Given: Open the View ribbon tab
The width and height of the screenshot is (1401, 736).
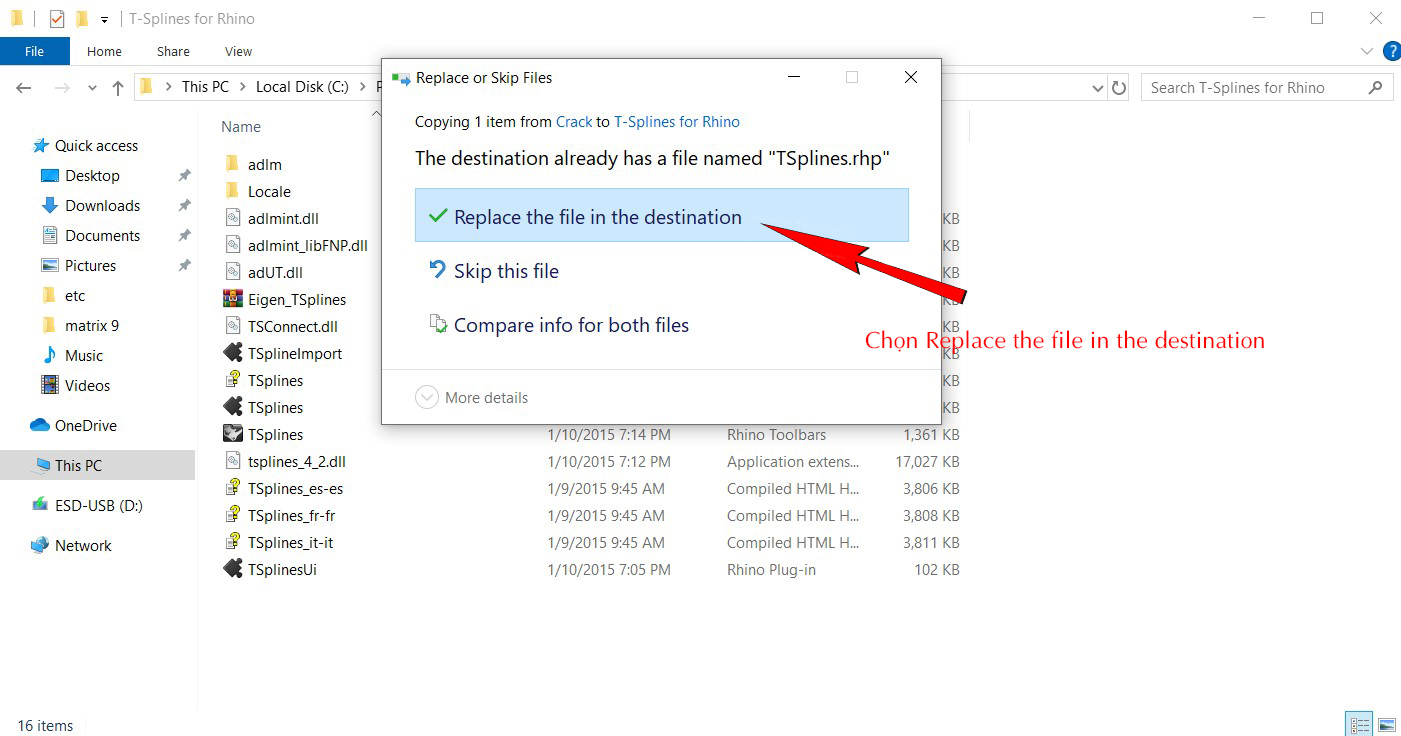Looking at the screenshot, I should (239, 51).
